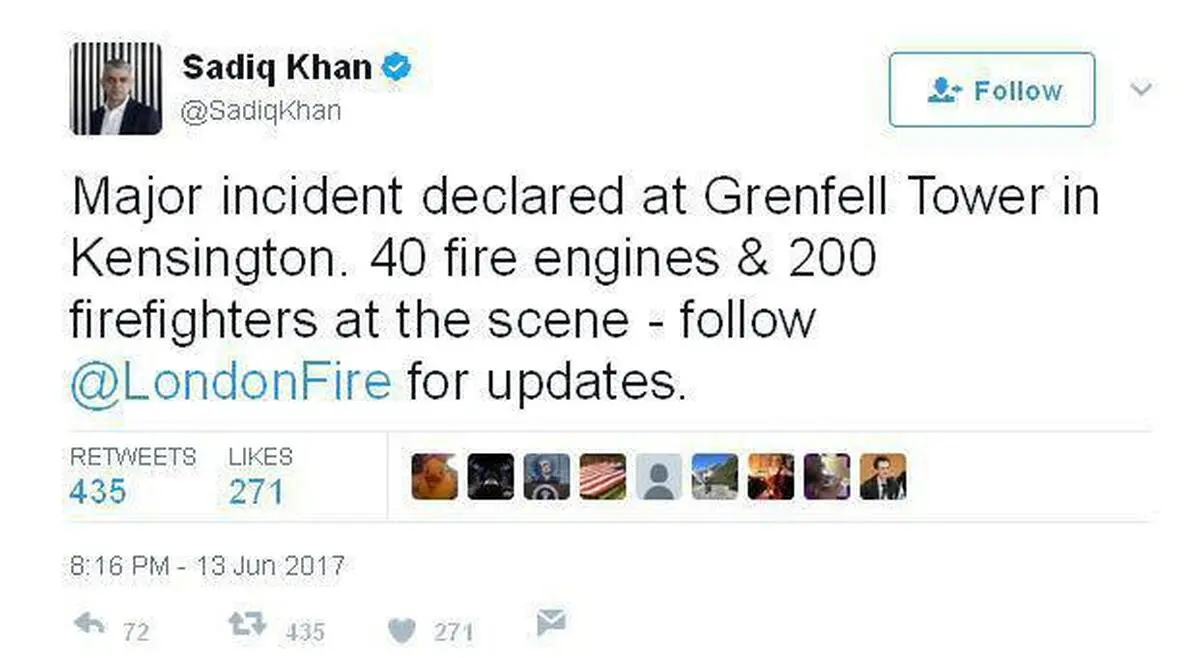This screenshot has height=658, width=1200.
Task: Click the blue verified badge
Action: (x=399, y=68)
